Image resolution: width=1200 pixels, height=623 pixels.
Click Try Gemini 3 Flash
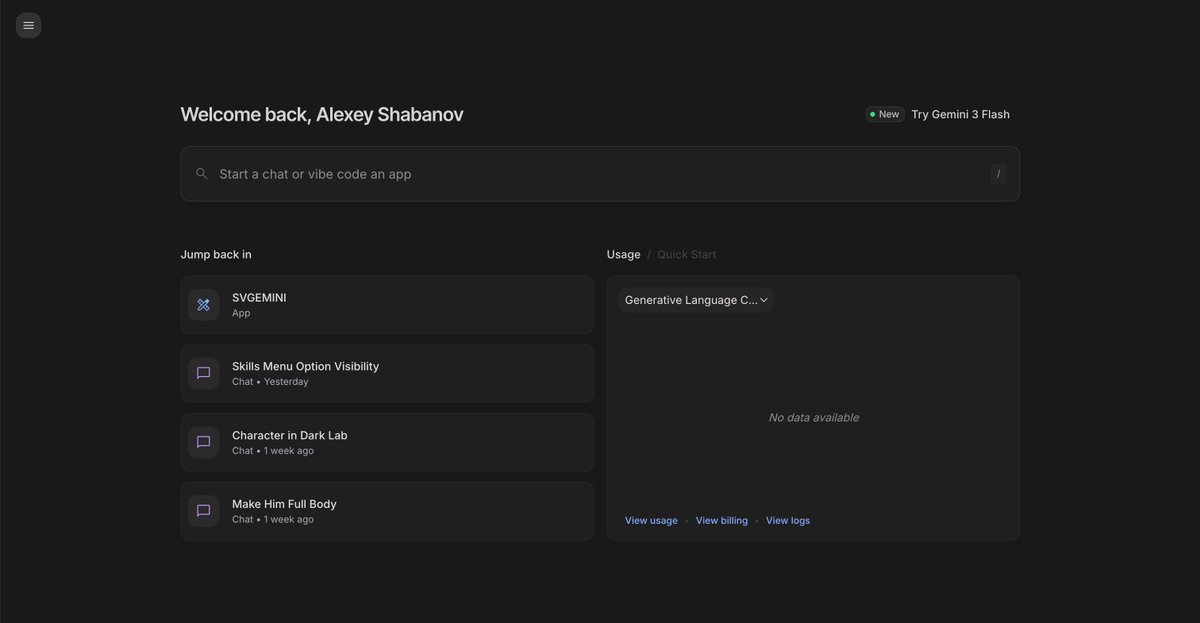click(960, 113)
